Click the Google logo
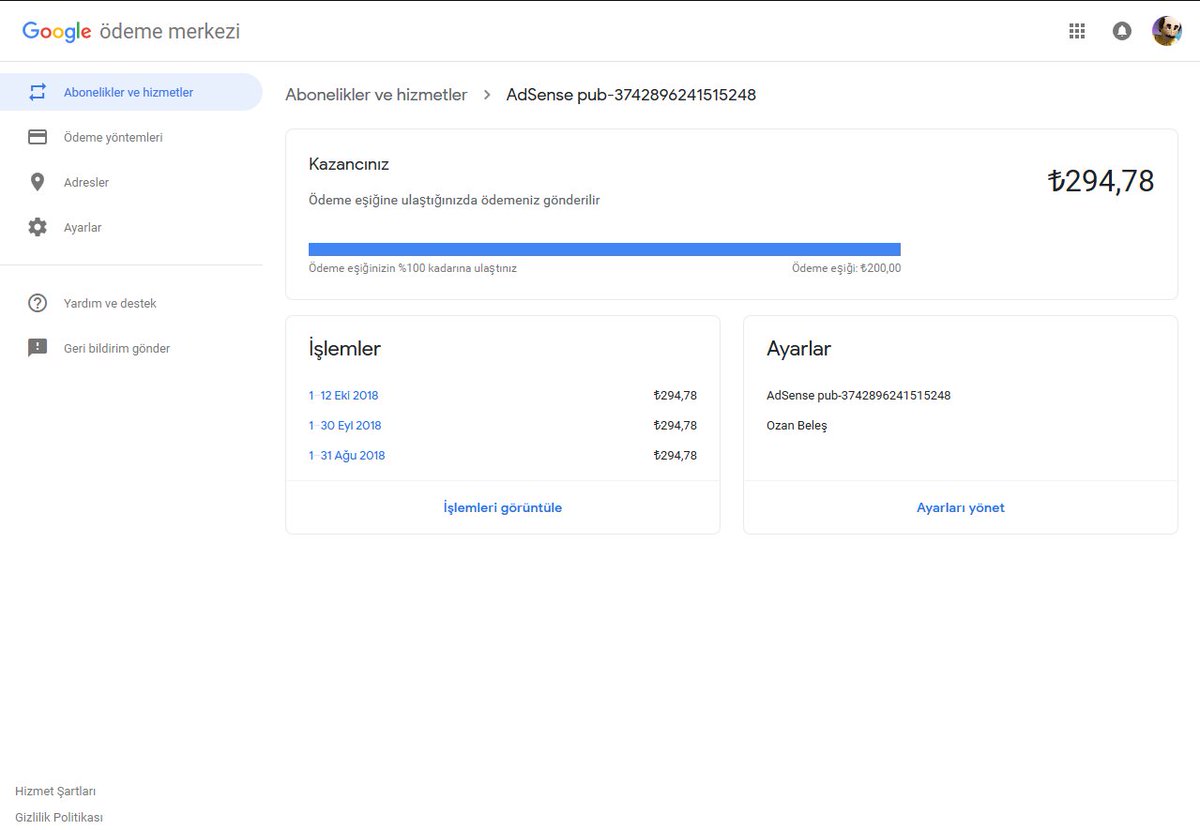 [x=57, y=32]
